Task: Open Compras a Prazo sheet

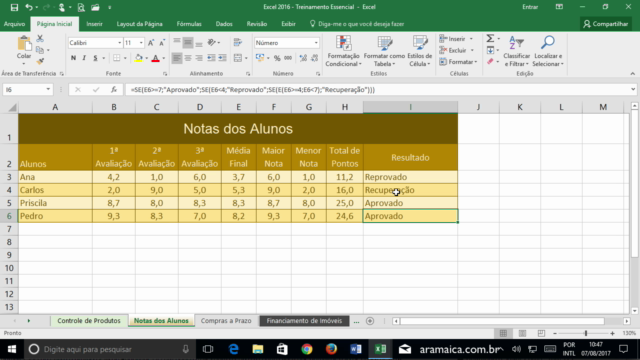Action: [x=226, y=321]
